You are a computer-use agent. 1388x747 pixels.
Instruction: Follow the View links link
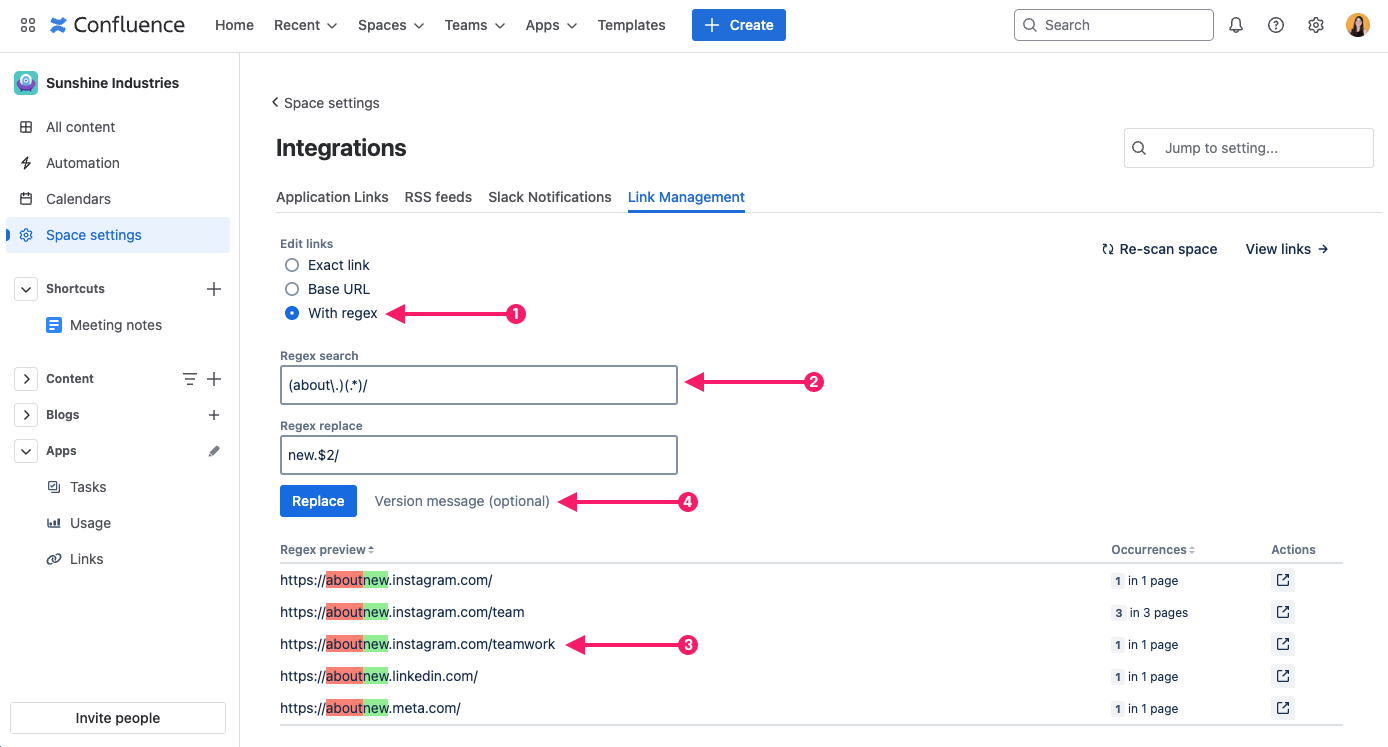pos(1286,249)
